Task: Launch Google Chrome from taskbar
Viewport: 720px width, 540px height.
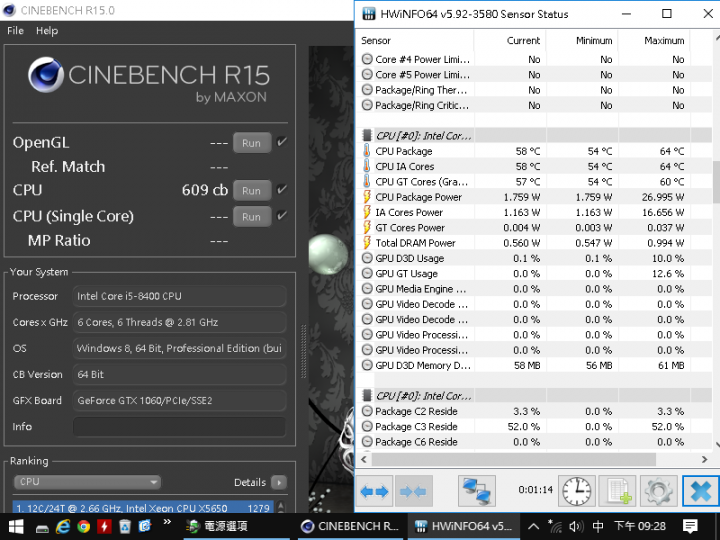Action: pos(84,526)
